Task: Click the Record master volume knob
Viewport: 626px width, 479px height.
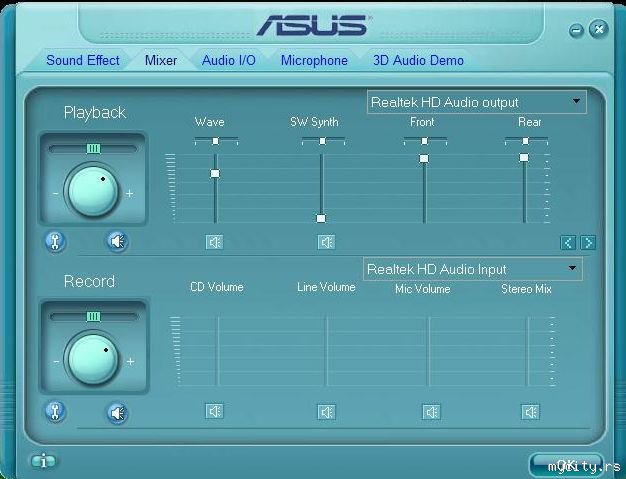Action: [92, 359]
